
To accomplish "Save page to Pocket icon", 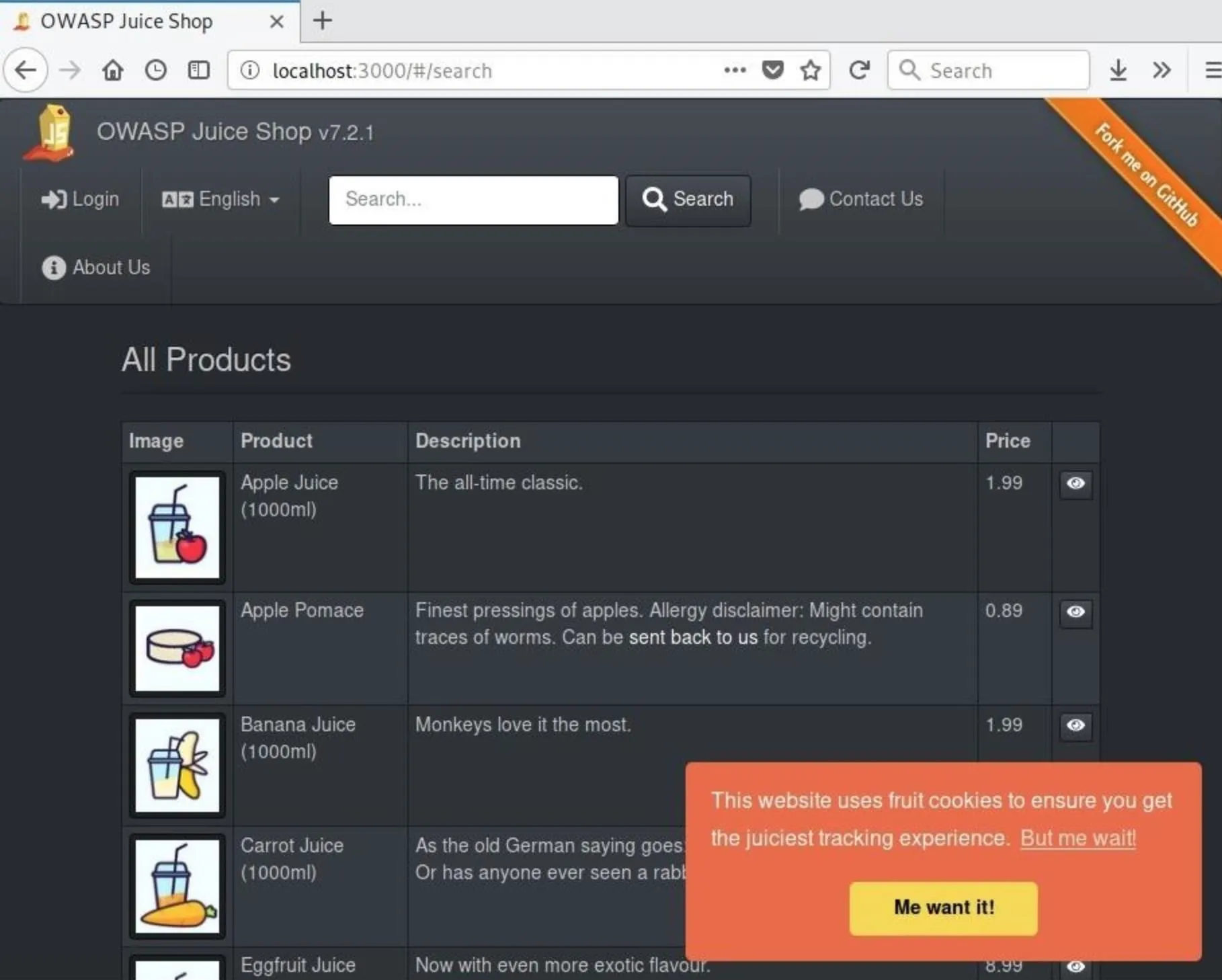I will click(773, 70).
